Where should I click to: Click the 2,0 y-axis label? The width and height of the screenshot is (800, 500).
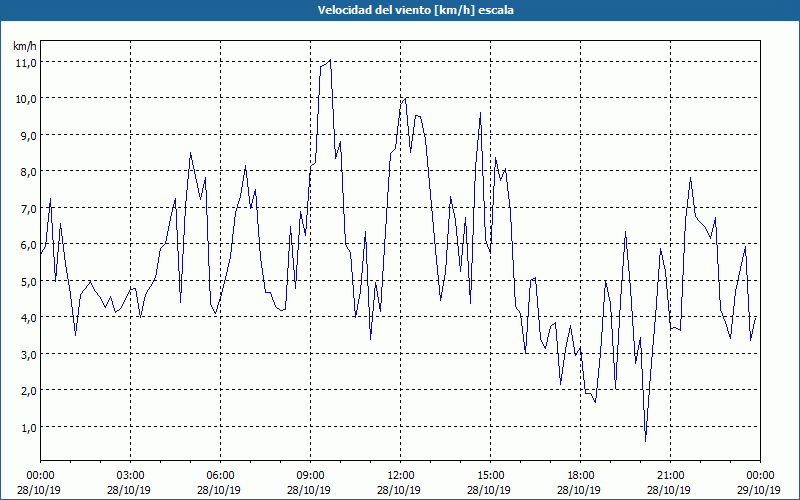[28, 390]
